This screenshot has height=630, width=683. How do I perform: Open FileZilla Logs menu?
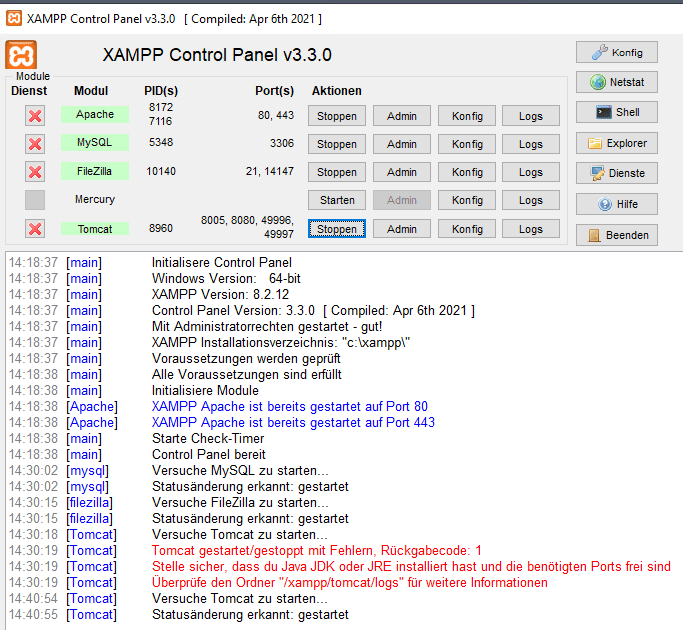531,172
